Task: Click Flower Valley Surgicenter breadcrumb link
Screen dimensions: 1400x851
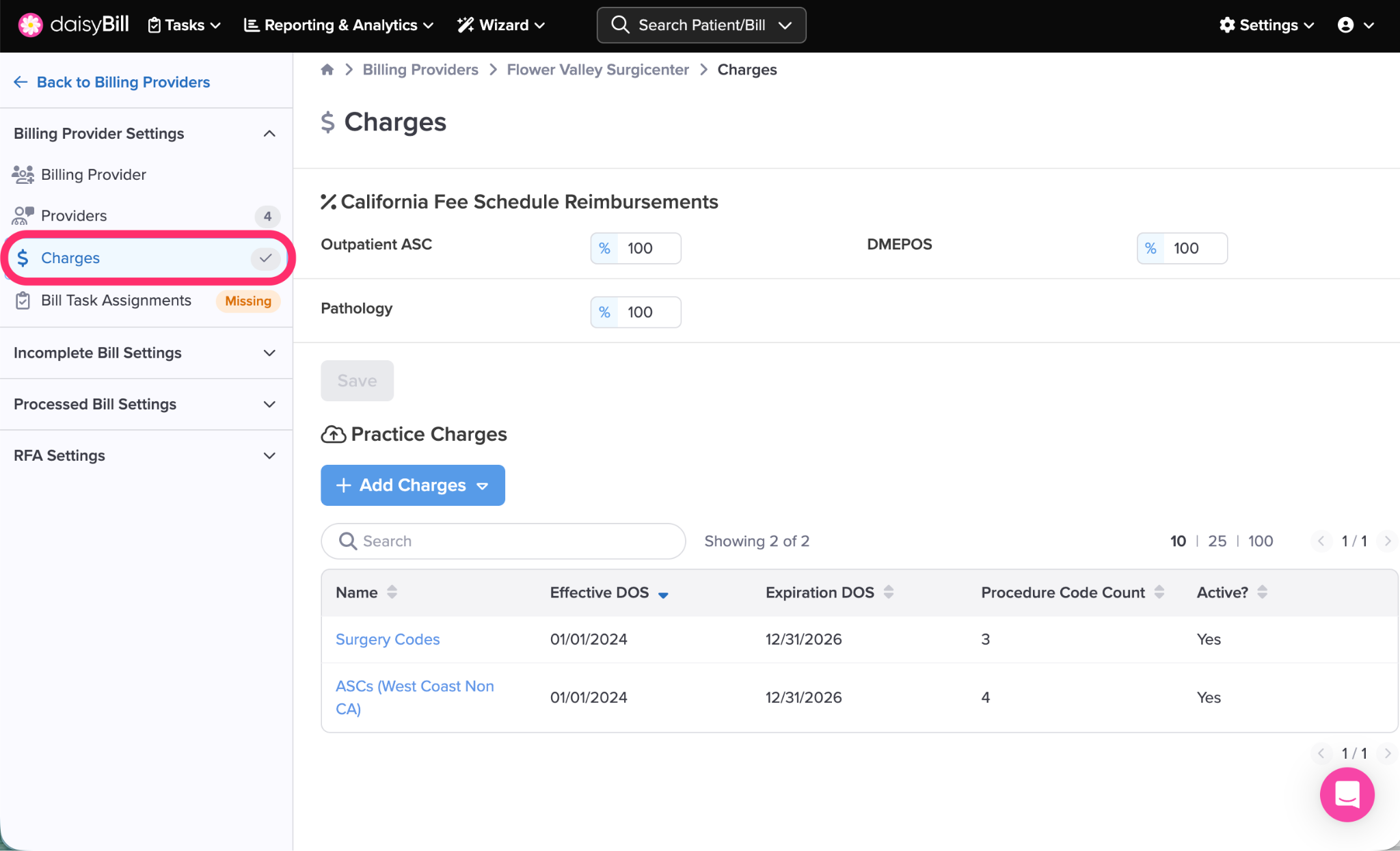Action: click(x=597, y=70)
